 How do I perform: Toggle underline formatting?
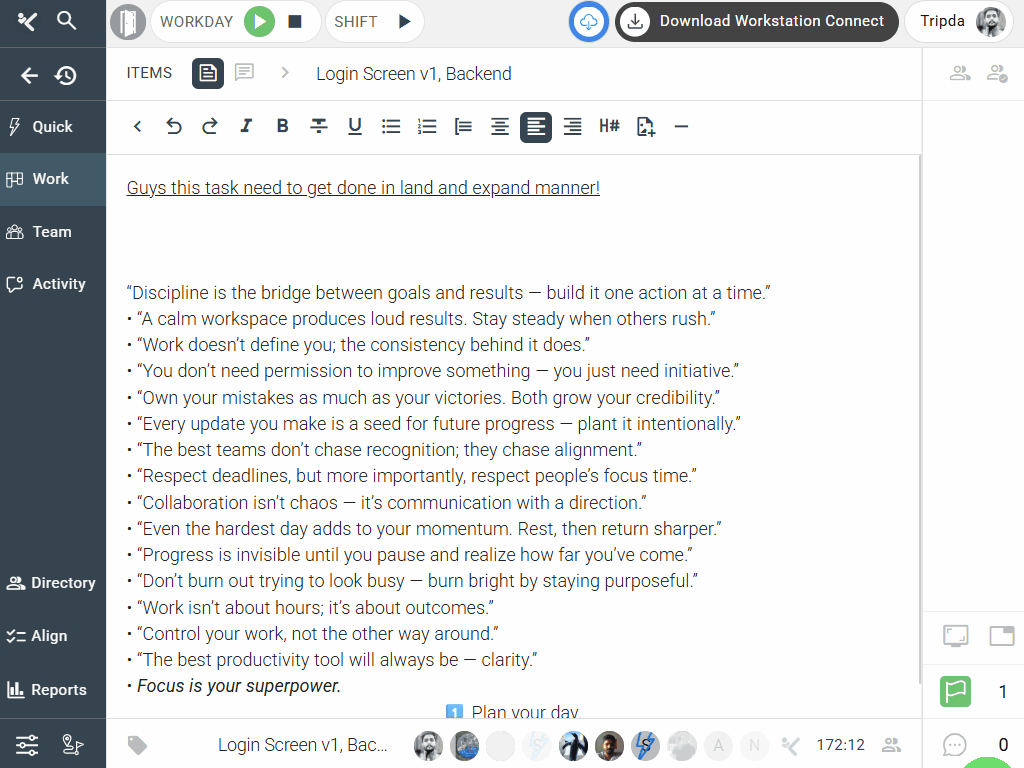(x=355, y=126)
